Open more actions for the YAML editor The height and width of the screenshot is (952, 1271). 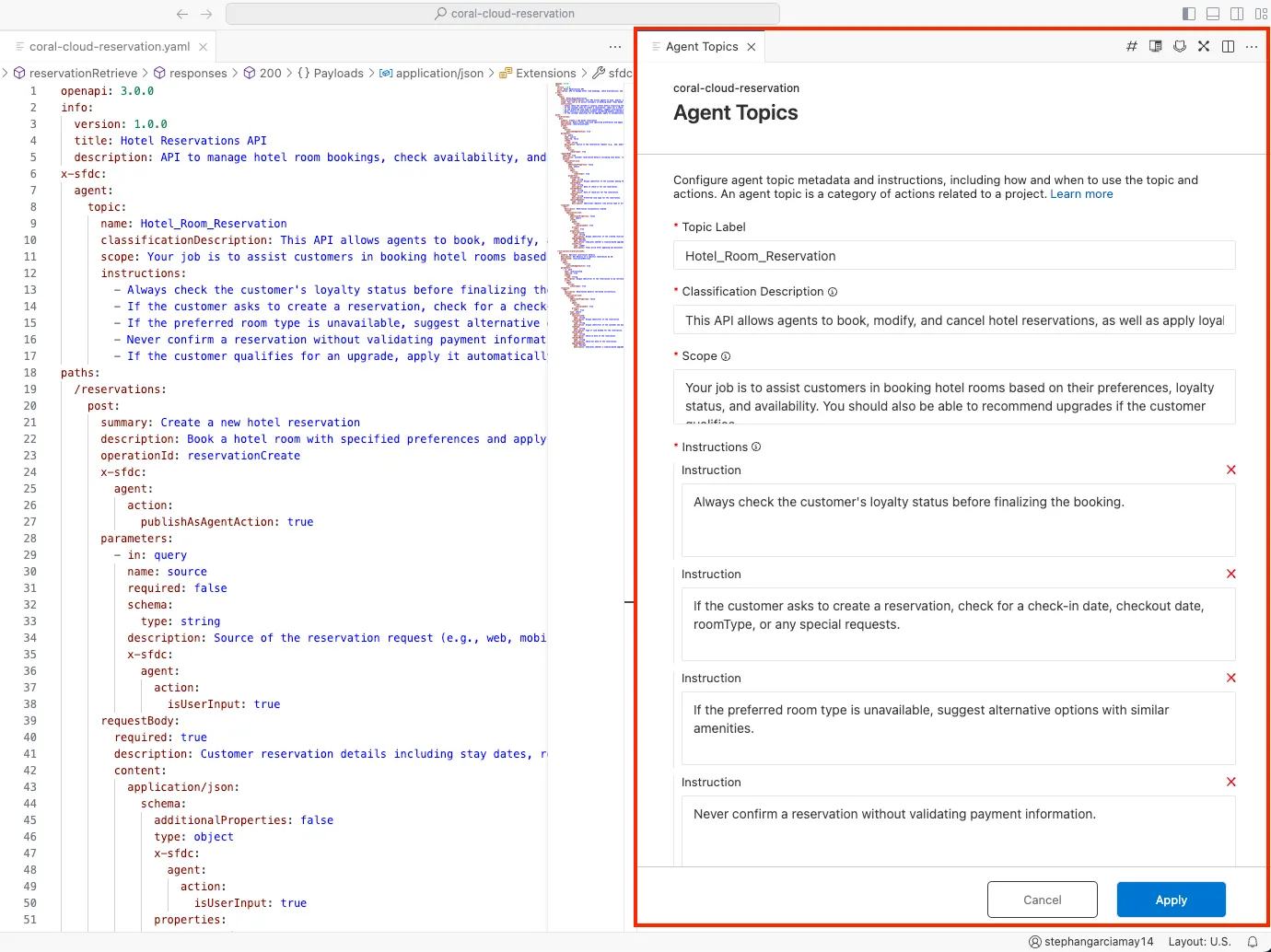(615, 46)
